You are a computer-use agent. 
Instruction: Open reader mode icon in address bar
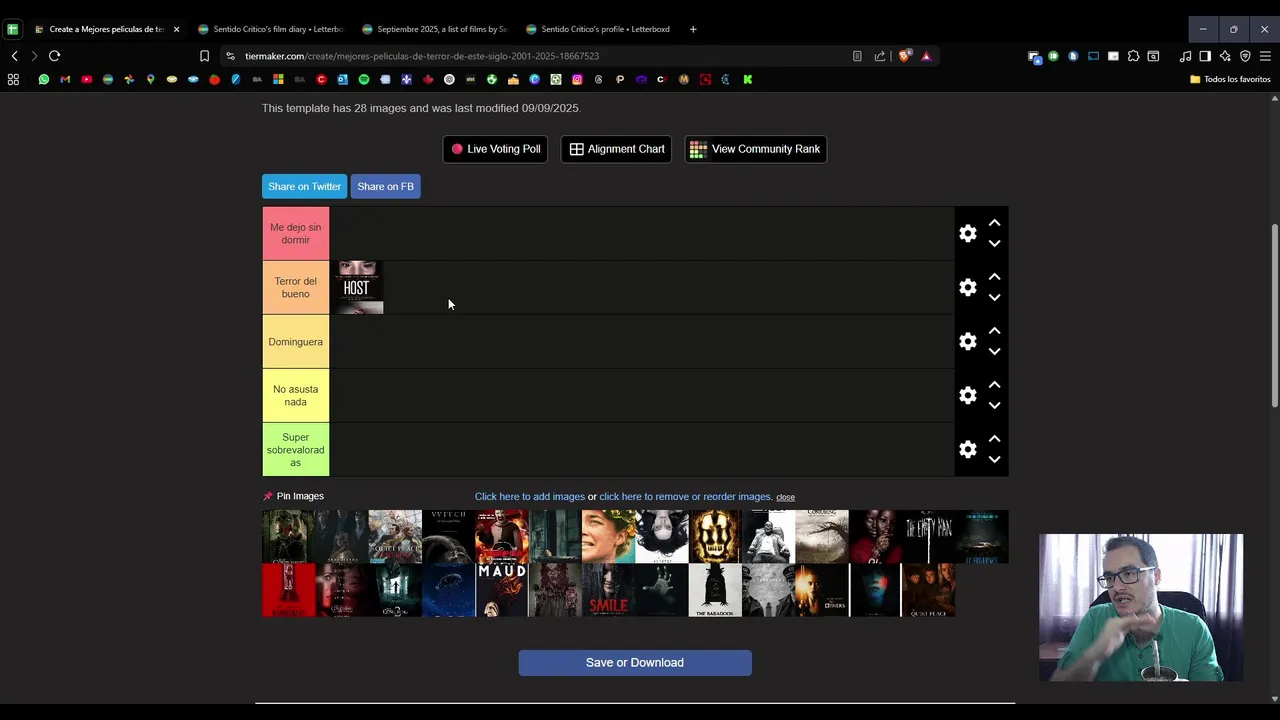click(x=857, y=56)
